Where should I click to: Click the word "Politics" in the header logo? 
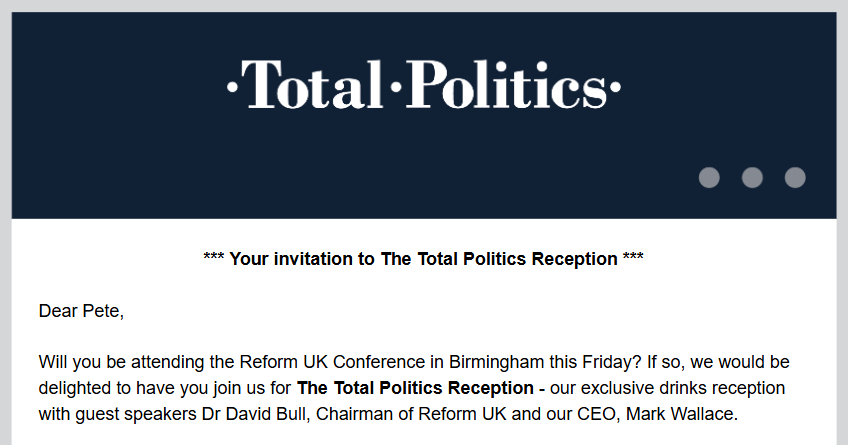508,84
